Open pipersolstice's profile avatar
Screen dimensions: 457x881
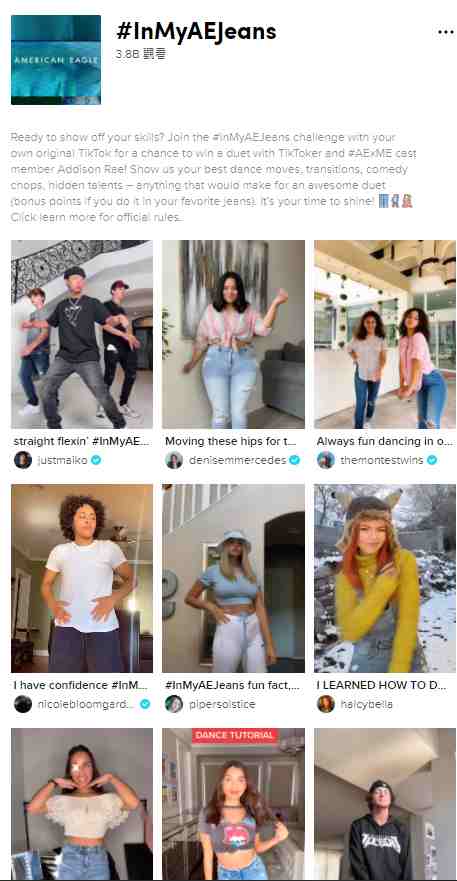(174, 704)
